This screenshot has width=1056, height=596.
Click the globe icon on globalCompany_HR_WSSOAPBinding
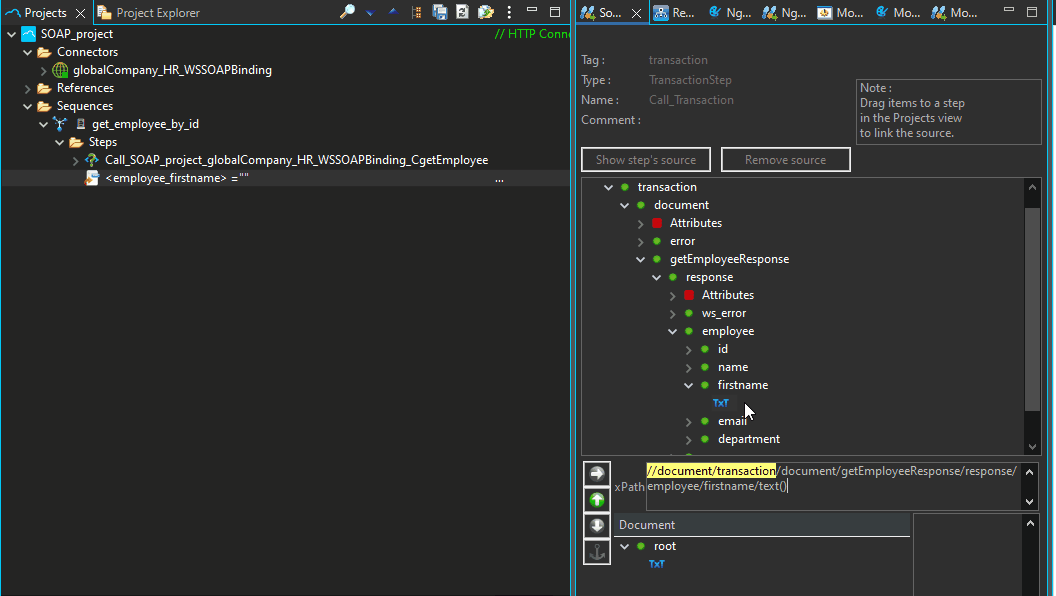coord(58,70)
